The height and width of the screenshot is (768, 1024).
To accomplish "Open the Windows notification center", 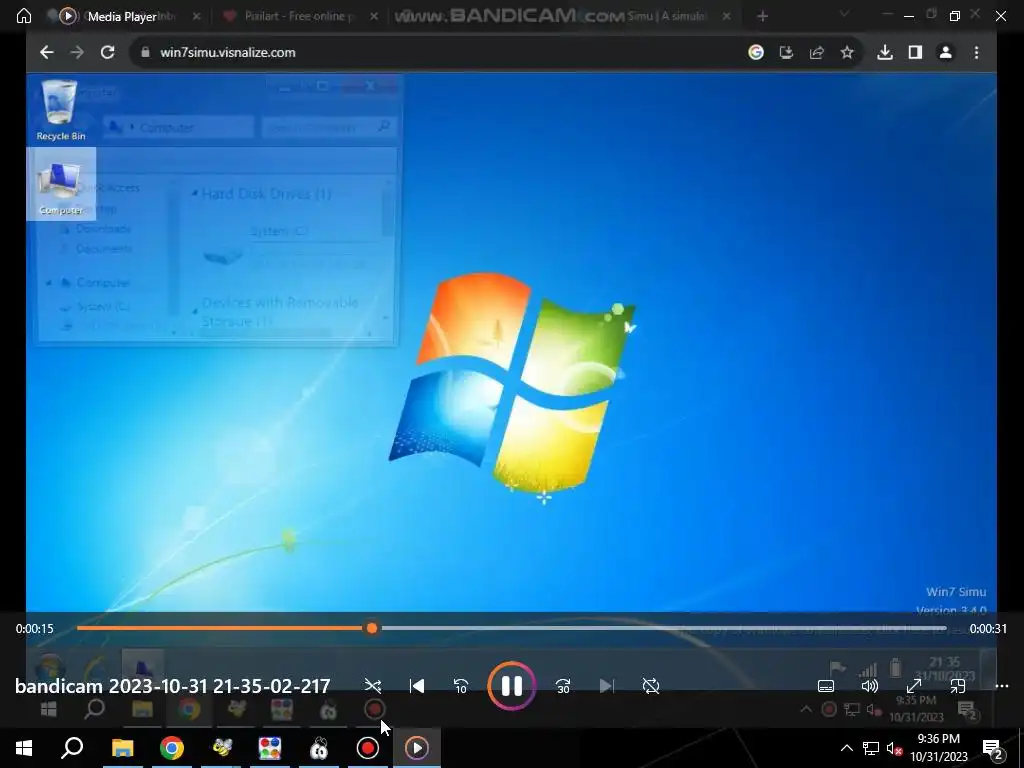I will pyautogui.click(x=993, y=748).
